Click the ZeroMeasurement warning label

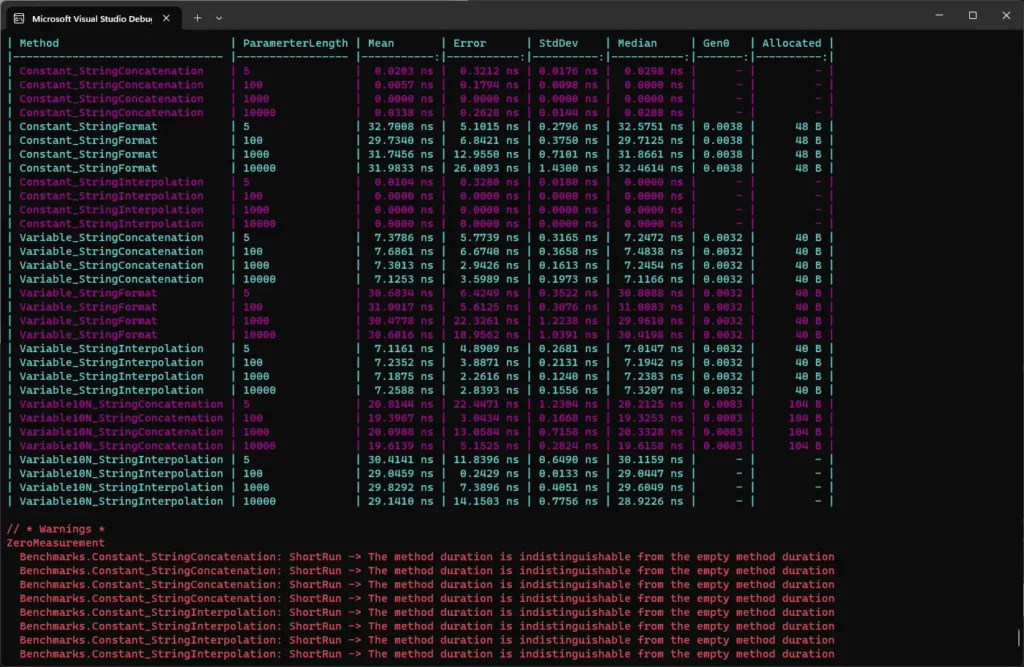point(56,543)
